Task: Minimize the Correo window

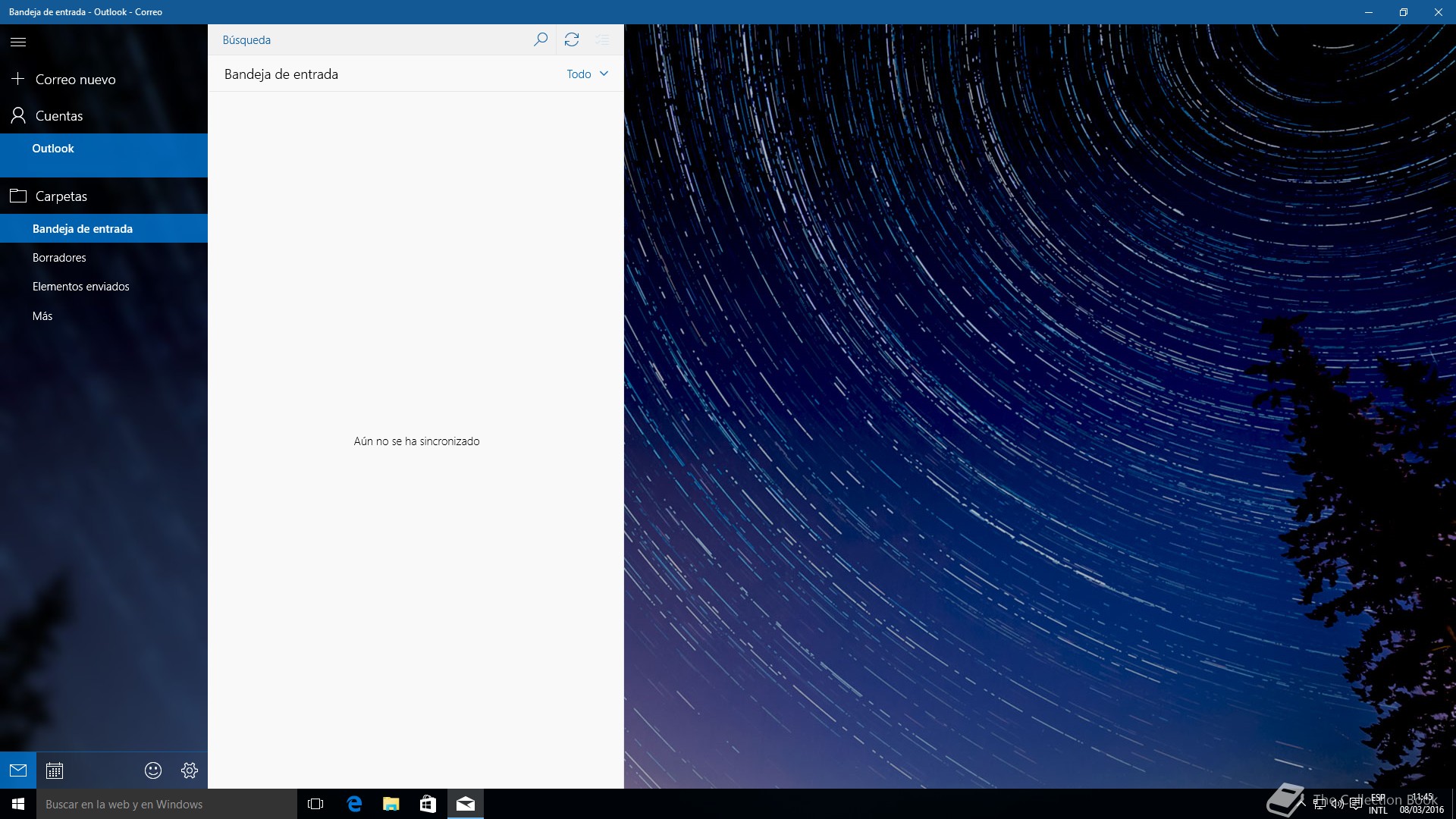Action: 1369,12
